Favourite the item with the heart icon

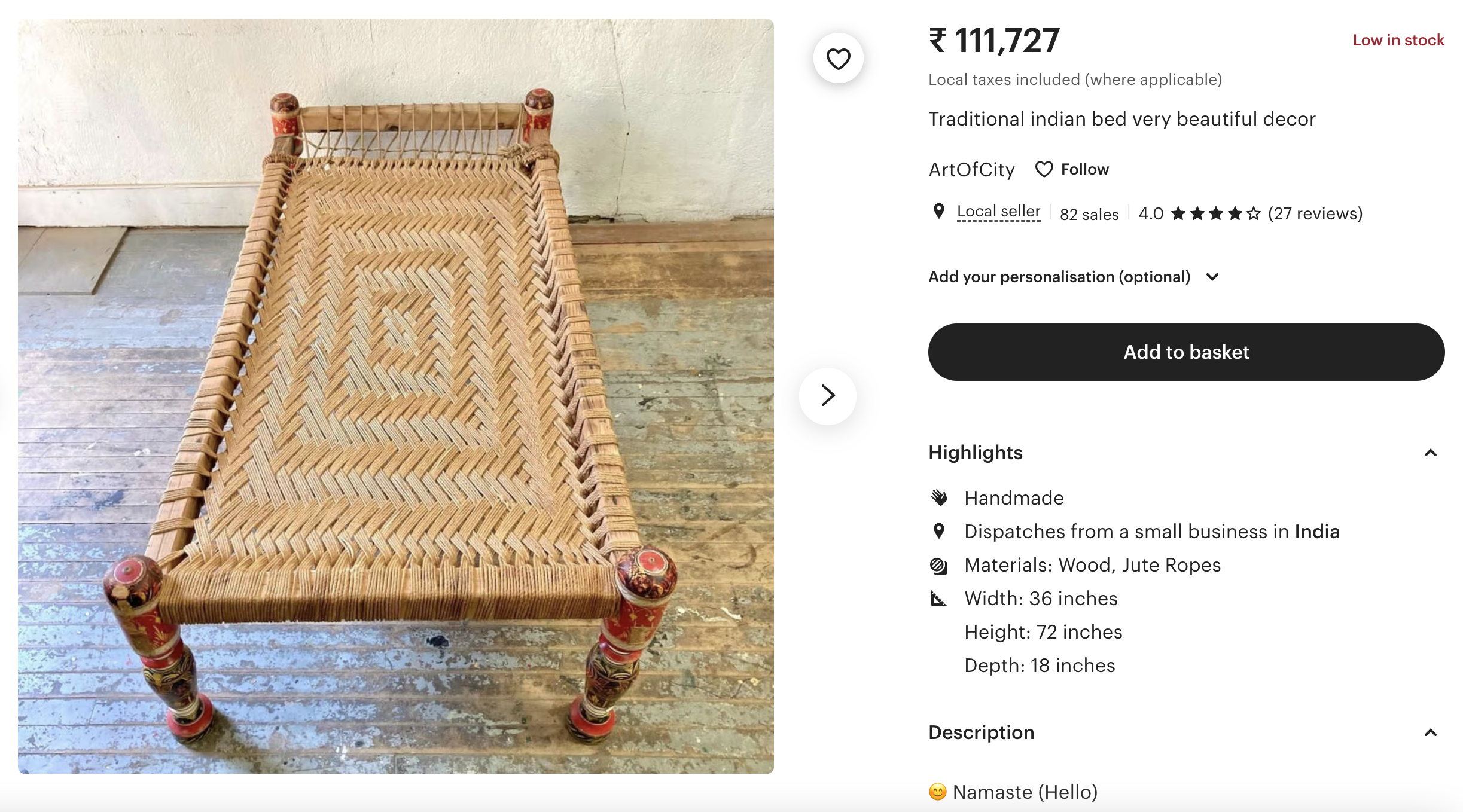838,59
